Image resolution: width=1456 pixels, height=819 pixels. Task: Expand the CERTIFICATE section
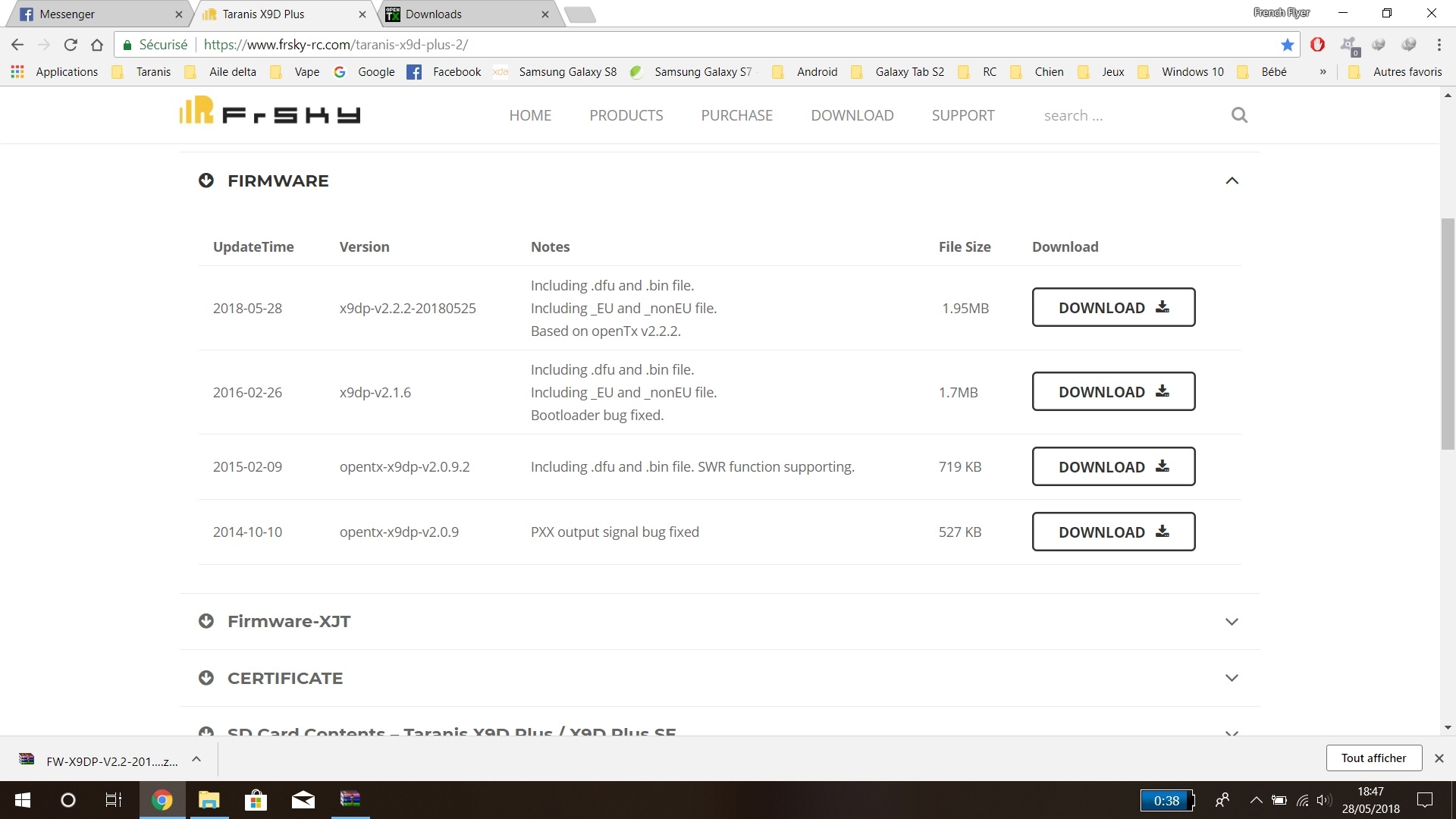tap(1232, 678)
